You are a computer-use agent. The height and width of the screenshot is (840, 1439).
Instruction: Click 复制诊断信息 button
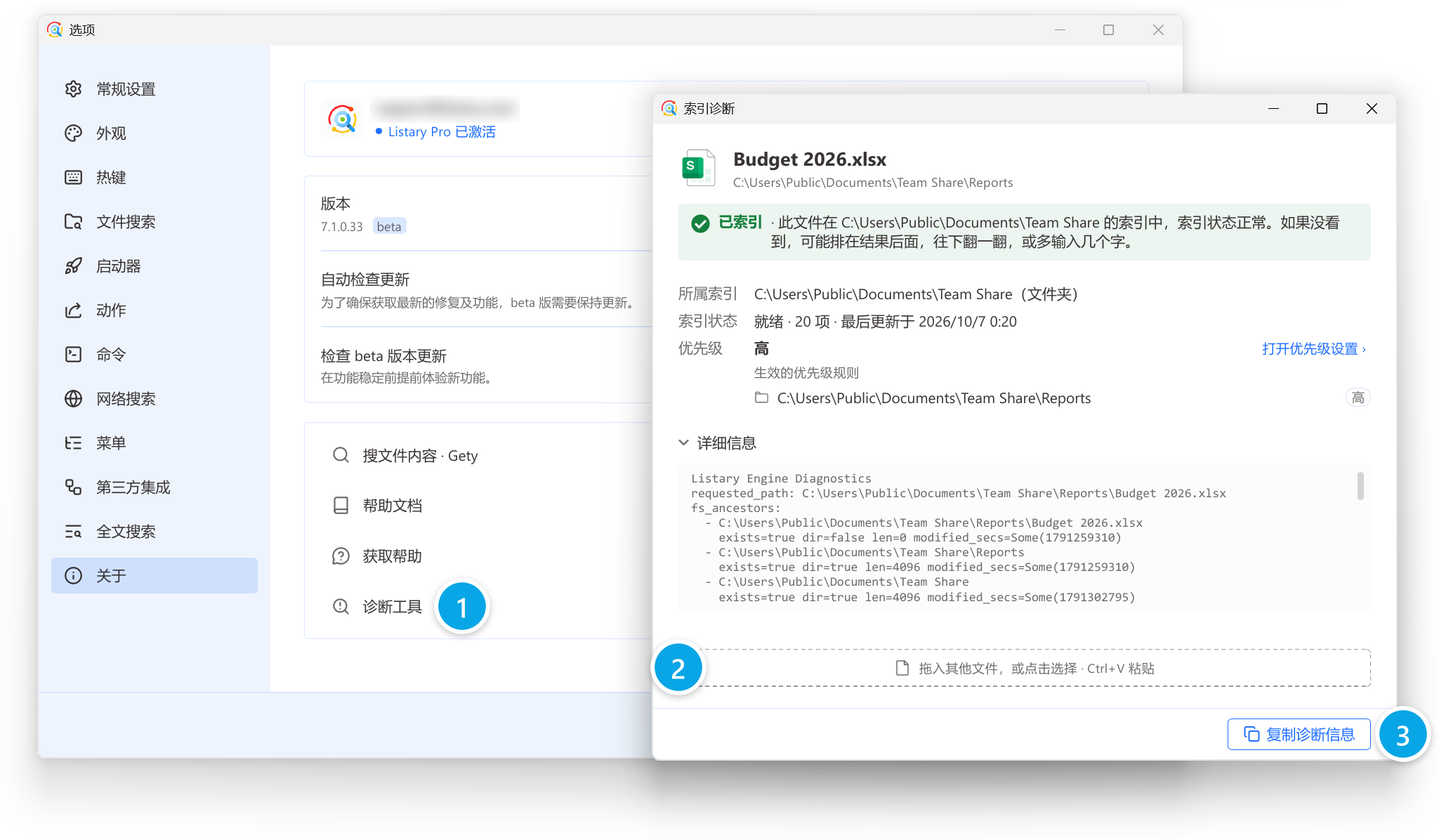coord(1299,734)
